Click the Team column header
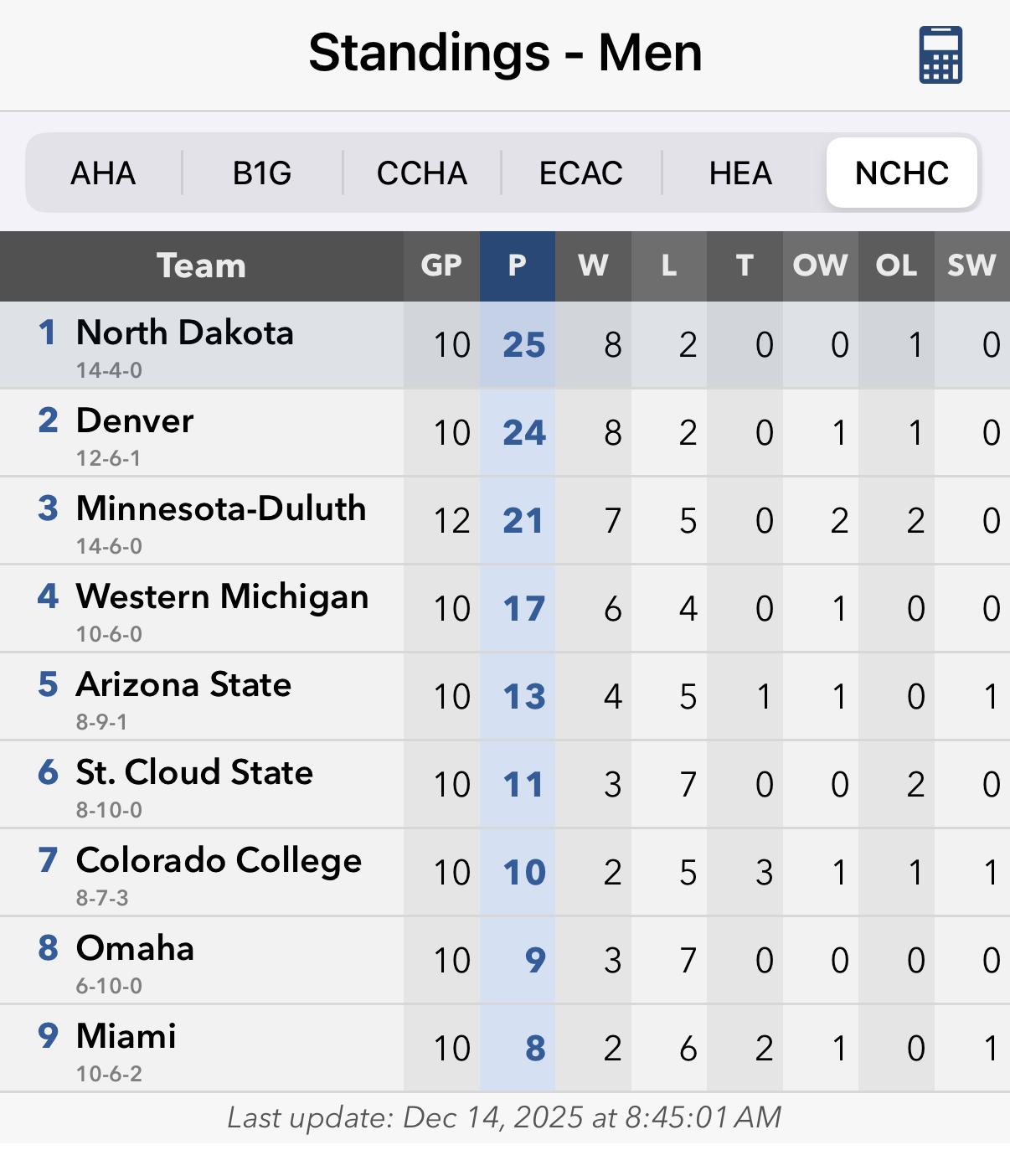Image resolution: width=1010 pixels, height=1176 pixels. pyautogui.click(x=201, y=266)
